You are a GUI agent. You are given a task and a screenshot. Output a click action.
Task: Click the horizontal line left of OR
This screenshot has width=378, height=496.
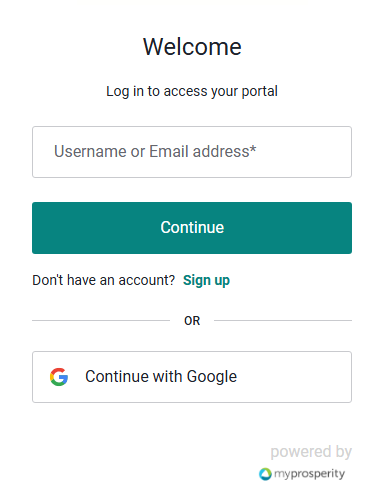pos(101,321)
